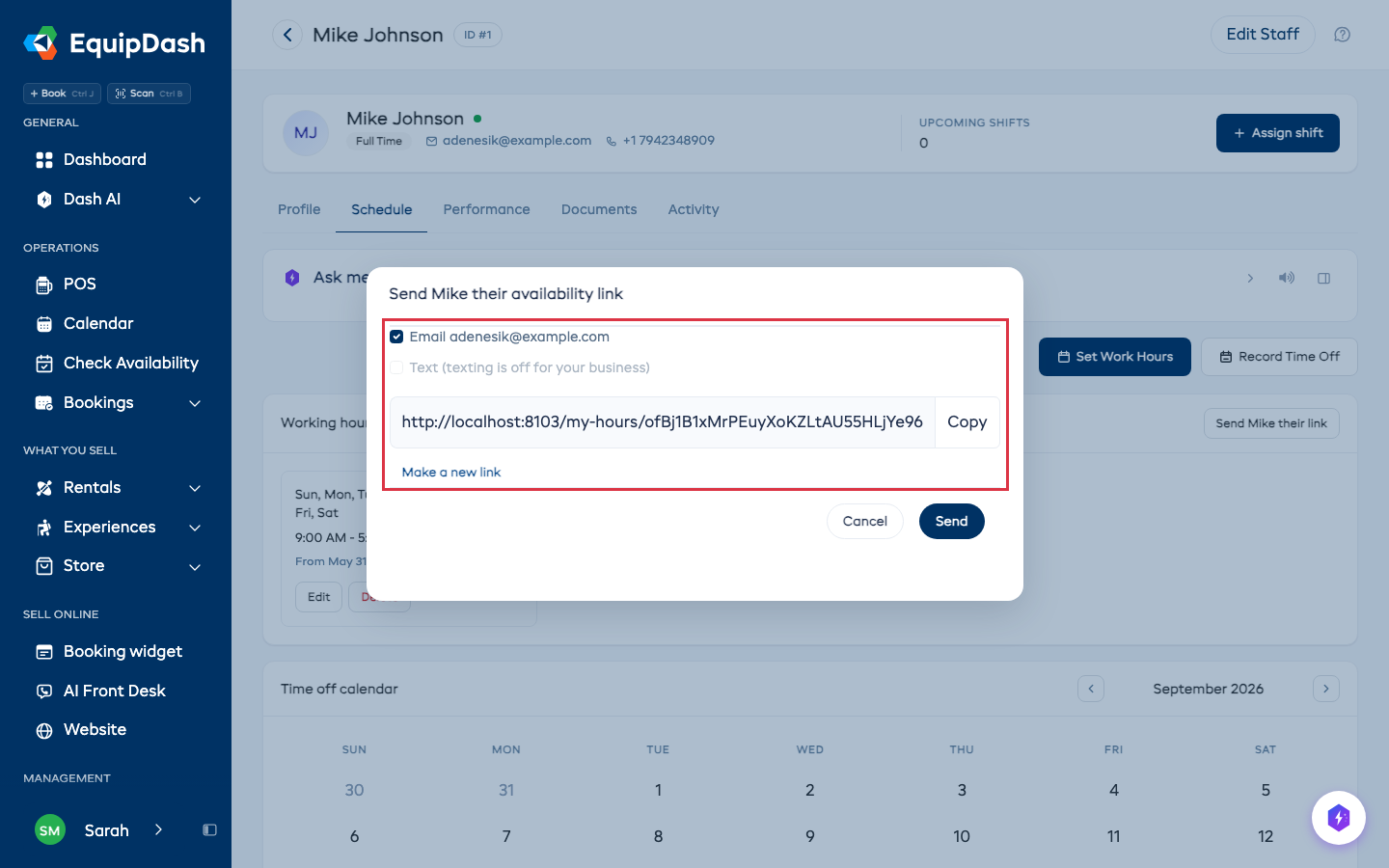Uncheck the Email adenesik@example.com checkbox
The height and width of the screenshot is (868, 1389).
(x=396, y=337)
